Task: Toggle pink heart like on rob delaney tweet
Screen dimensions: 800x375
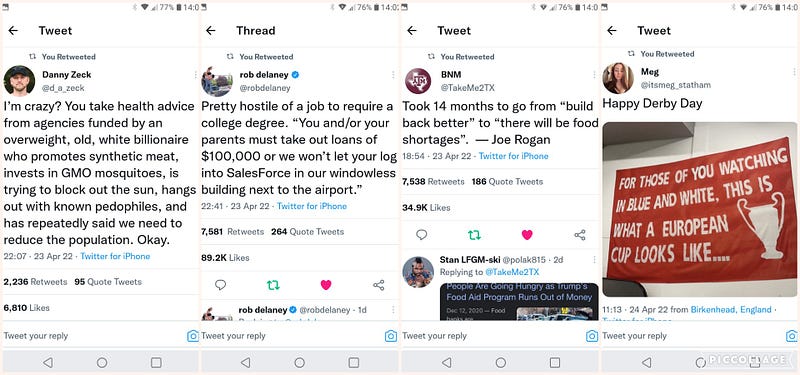Action: (x=326, y=285)
